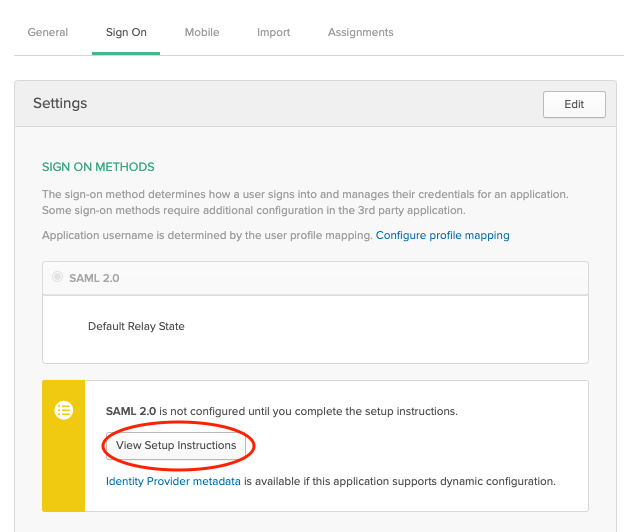Switch to the Sign On tab
This screenshot has height=532, width=624.
tap(126, 32)
